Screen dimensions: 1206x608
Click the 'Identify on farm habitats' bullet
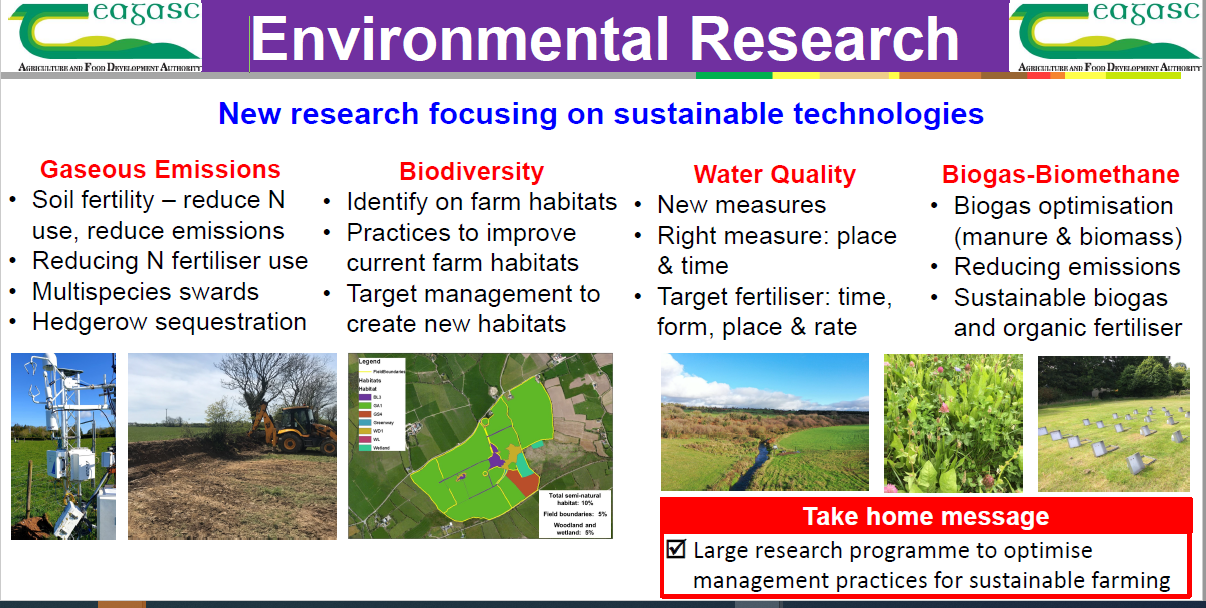(482, 202)
